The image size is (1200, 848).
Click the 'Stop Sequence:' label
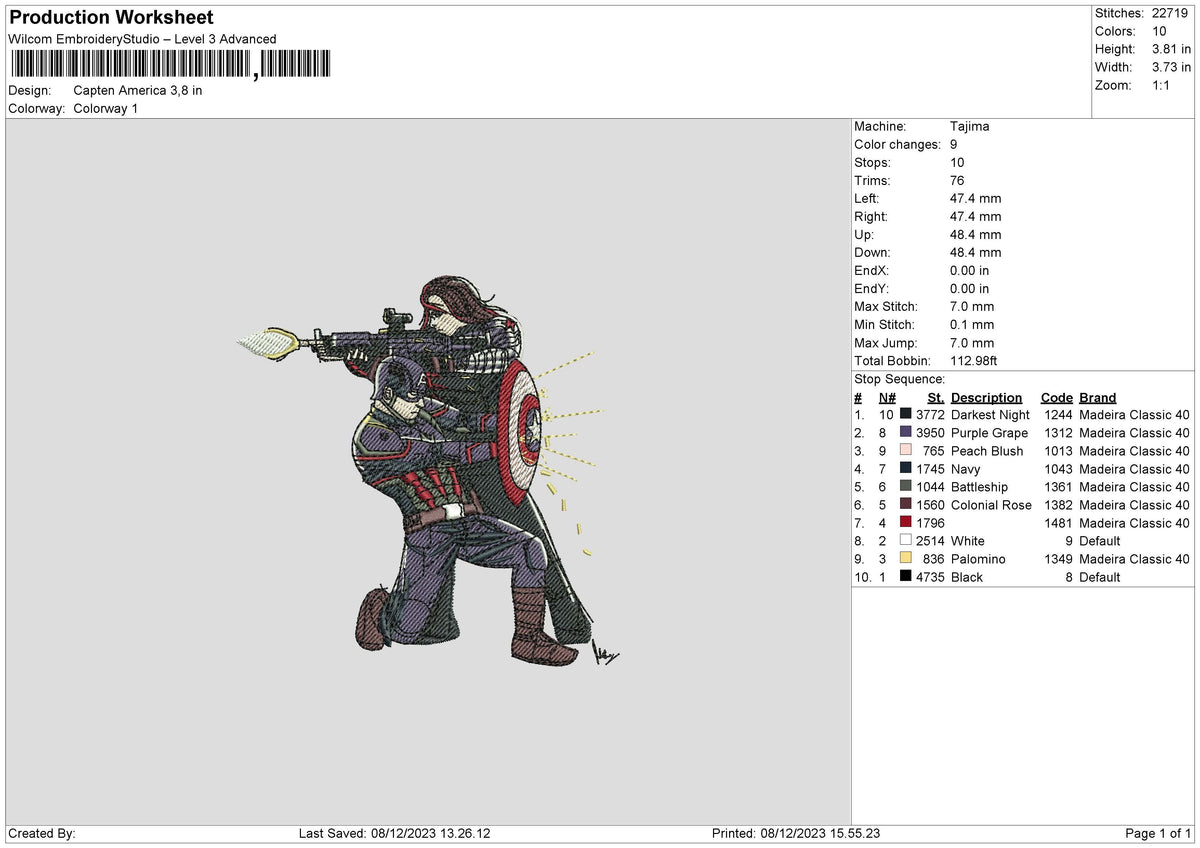click(899, 379)
